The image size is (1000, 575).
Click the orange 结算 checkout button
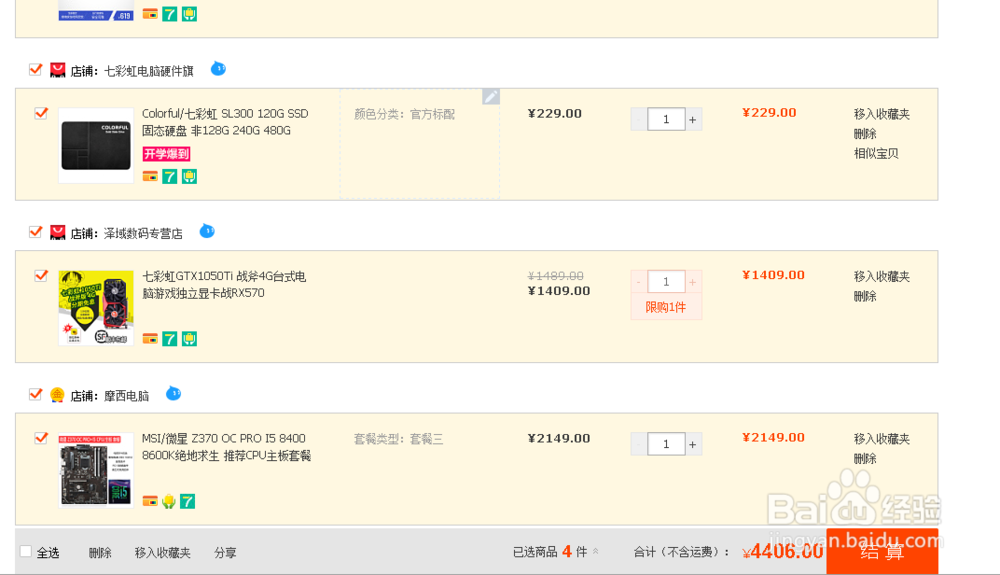click(882, 551)
